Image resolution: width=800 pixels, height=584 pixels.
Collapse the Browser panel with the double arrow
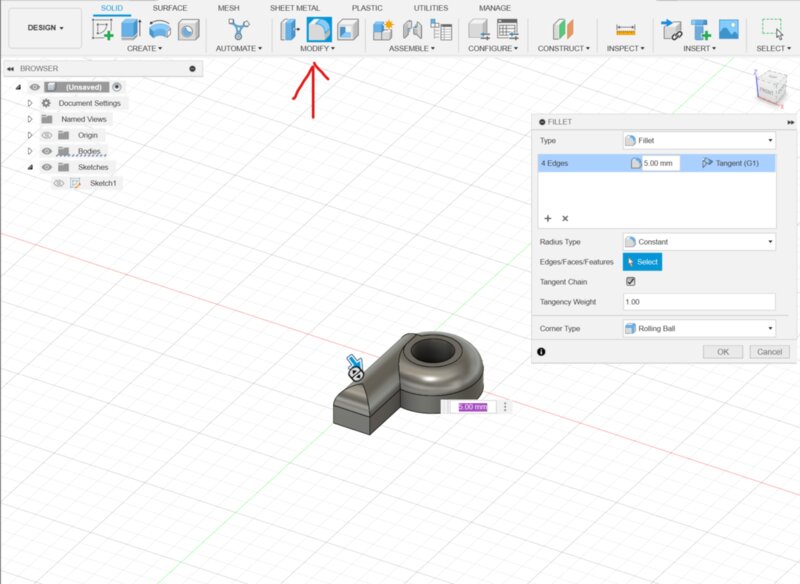(x=10, y=68)
